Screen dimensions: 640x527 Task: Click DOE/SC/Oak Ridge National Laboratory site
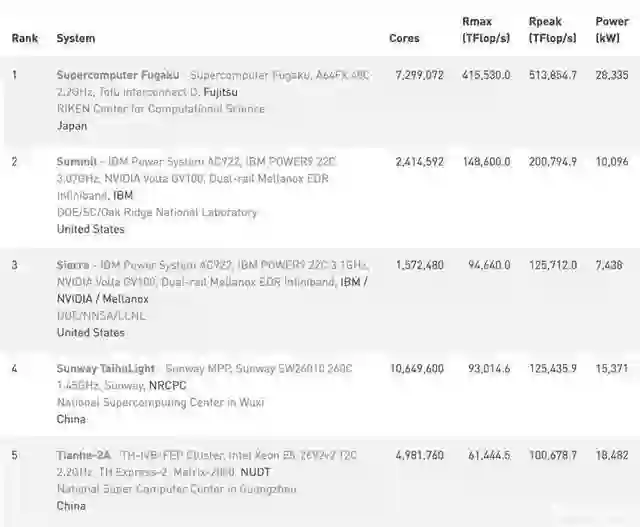157,212
